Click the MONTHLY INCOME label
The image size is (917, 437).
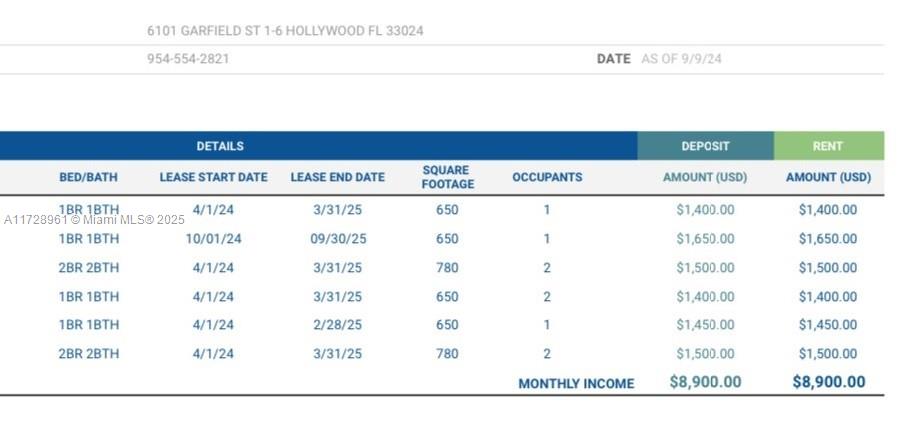[576, 383]
